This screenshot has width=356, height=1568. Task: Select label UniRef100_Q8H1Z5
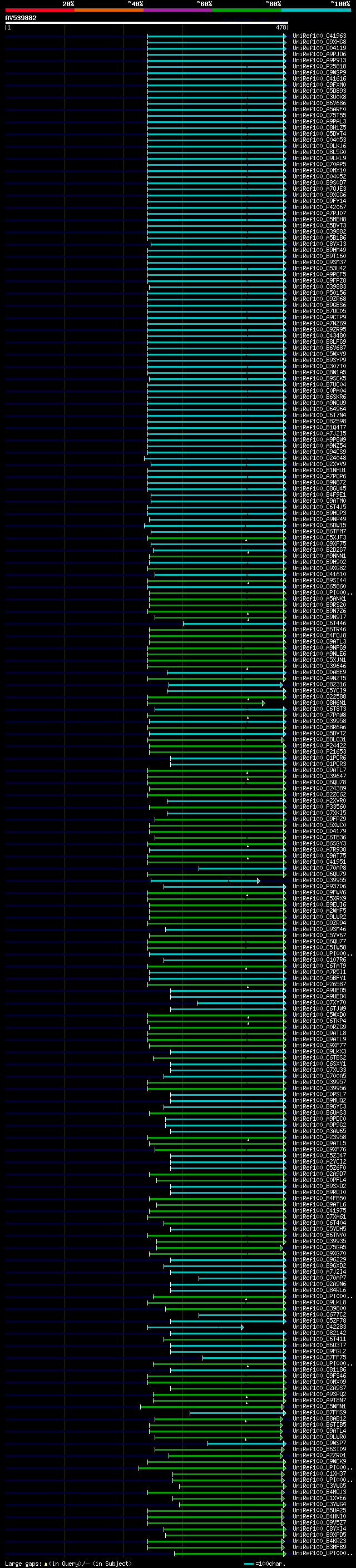coord(319,128)
